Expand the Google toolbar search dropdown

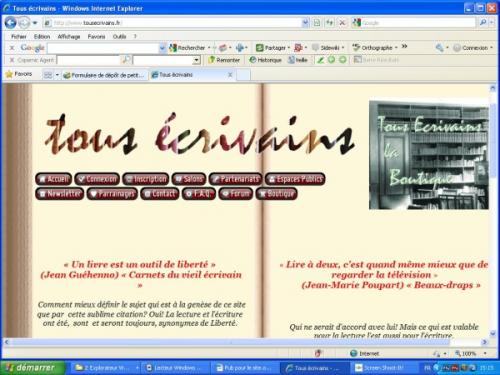[162, 48]
